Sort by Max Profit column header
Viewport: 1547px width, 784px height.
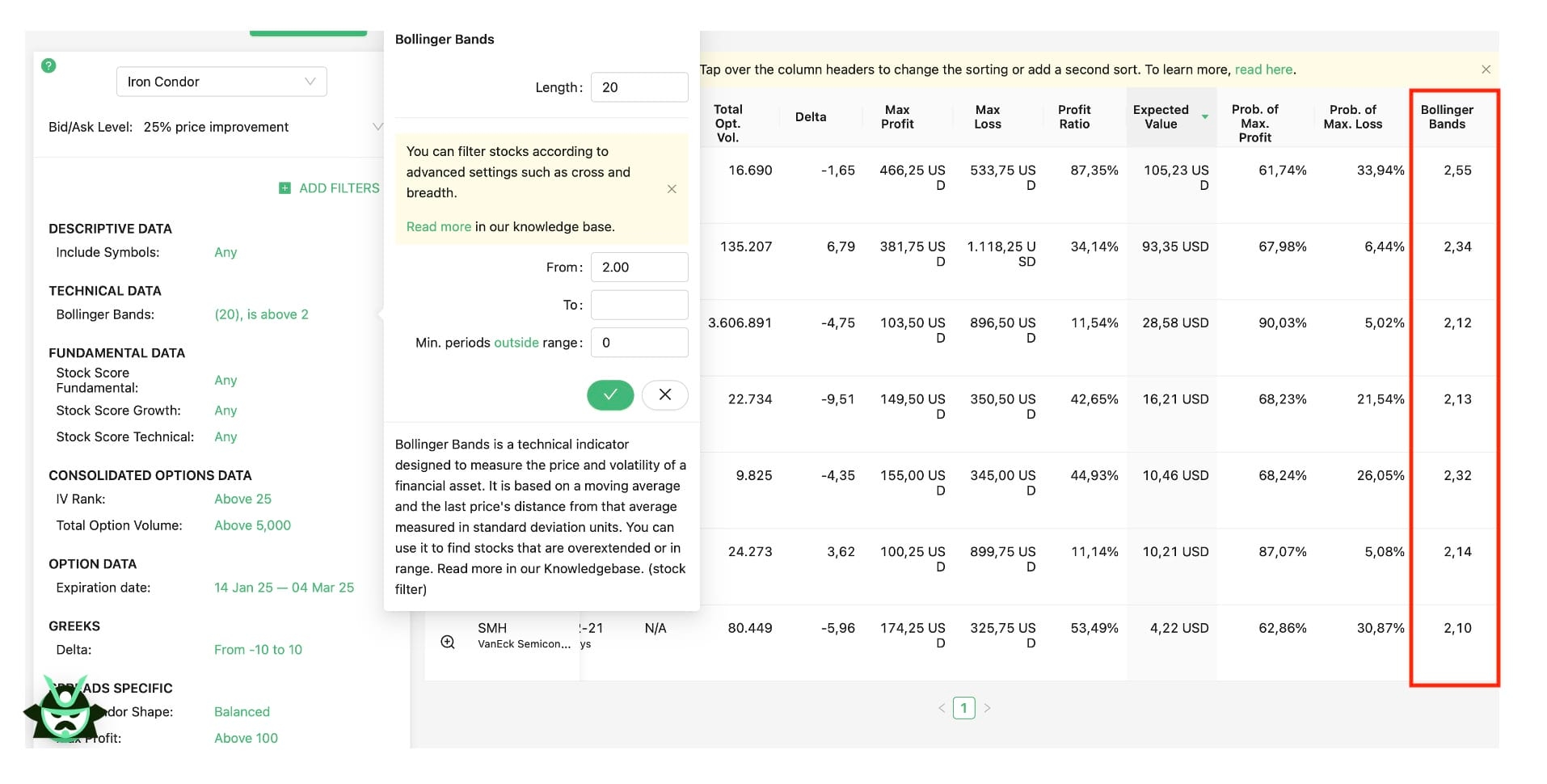[x=897, y=117]
